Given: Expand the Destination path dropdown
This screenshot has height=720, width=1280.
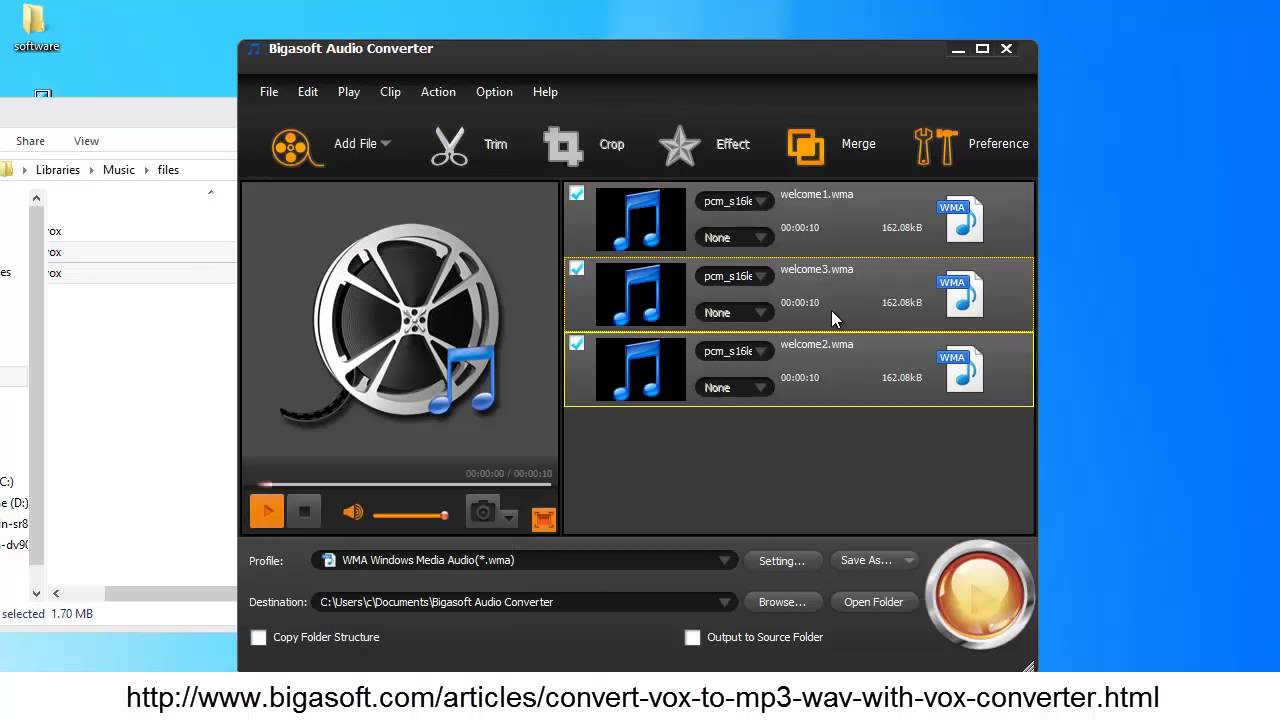Looking at the screenshot, I should [725, 602].
